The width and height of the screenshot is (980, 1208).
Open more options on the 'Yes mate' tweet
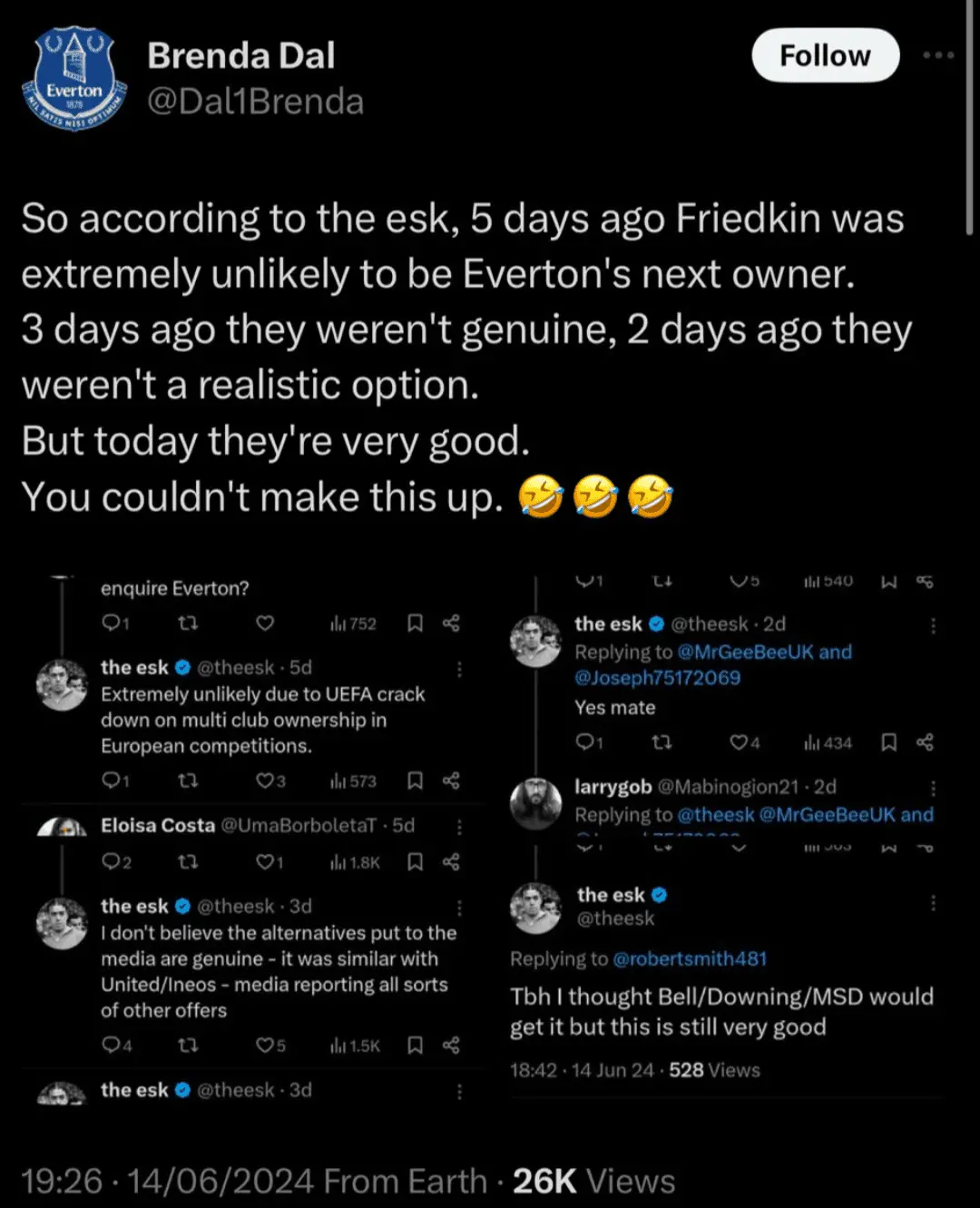tap(933, 624)
